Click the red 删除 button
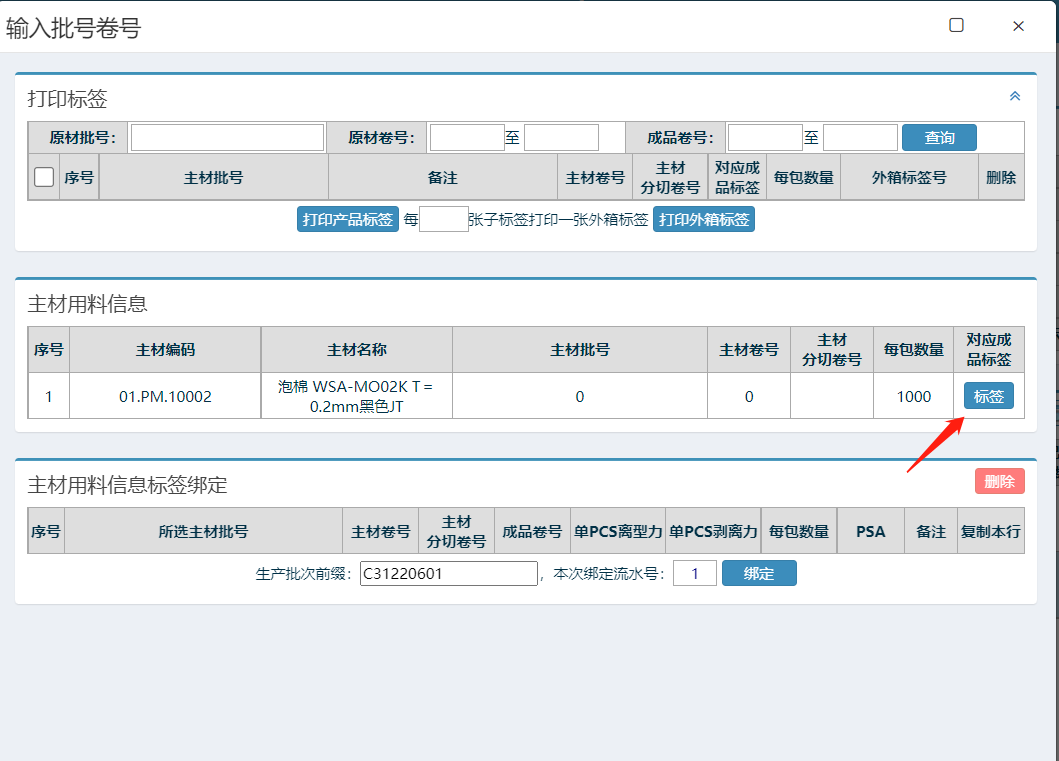Viewport: 1059px width, 761px height. tap(999, 481)
